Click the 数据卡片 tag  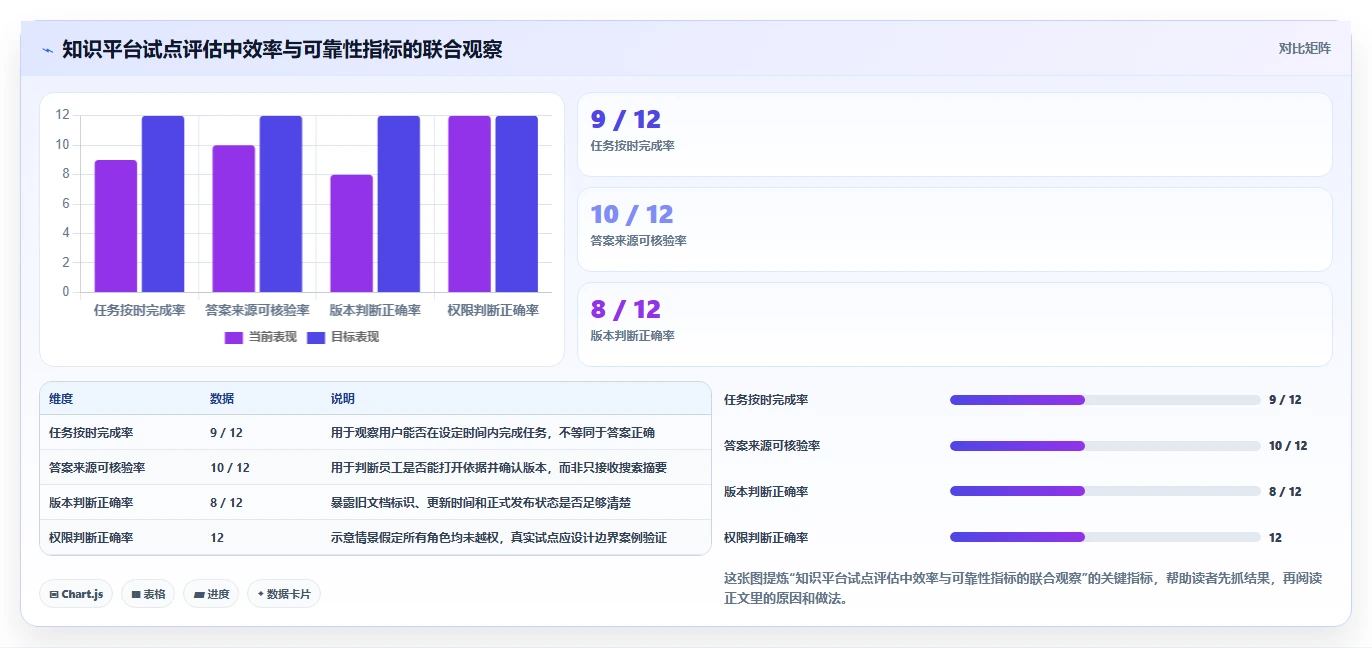coord(284,594)
